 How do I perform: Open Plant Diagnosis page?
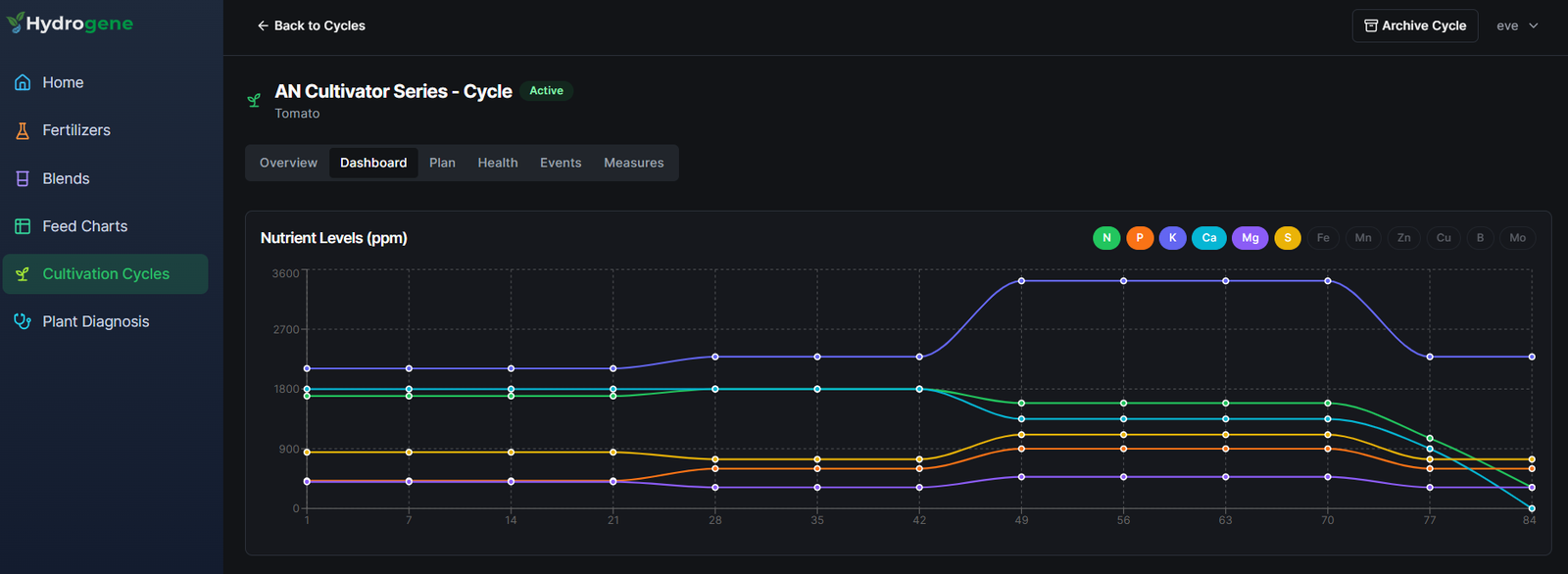click(x=106, y=321)
